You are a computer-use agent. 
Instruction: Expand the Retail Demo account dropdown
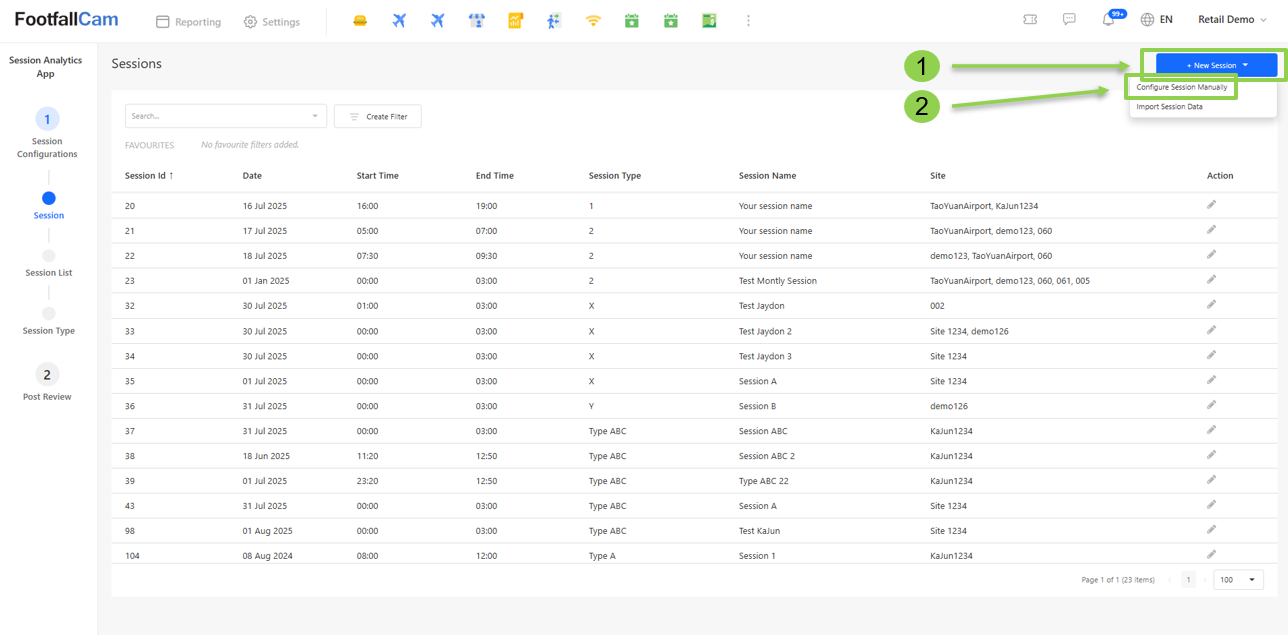click(1232, 20)
